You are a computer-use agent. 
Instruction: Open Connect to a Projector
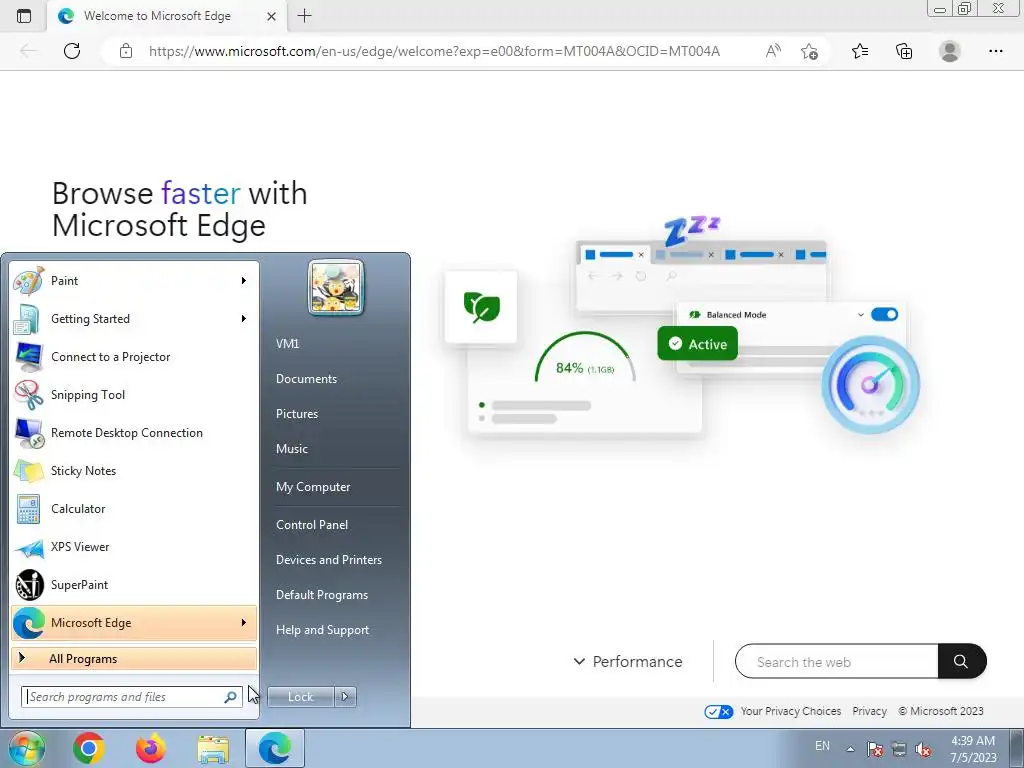(134, 357)
